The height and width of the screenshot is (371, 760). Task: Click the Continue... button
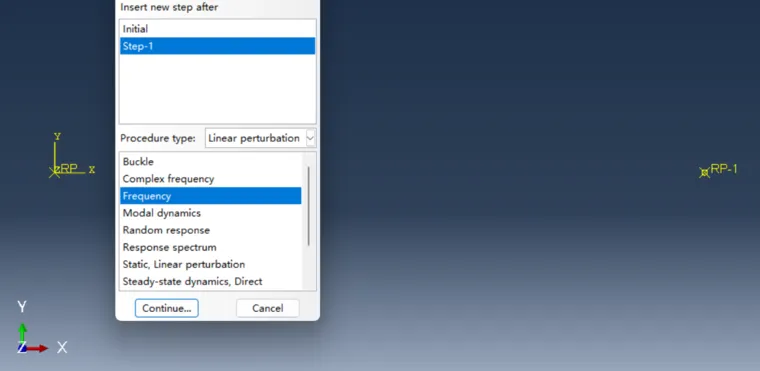pyautogui.click(x=167, y=308)
